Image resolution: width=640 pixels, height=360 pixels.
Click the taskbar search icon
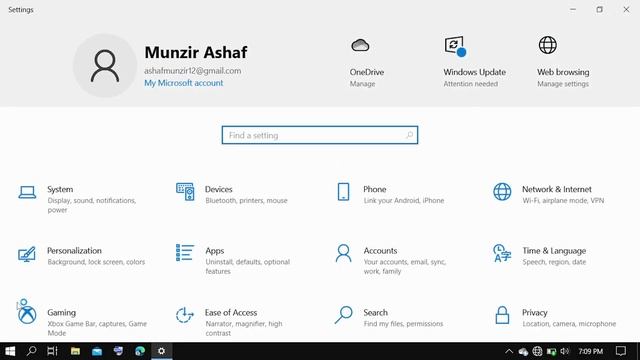[31, 351]
